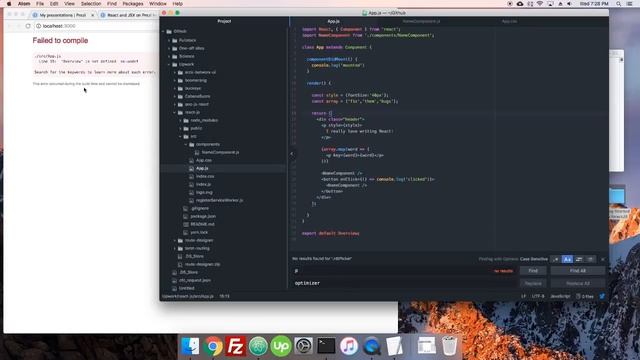
Task: Open the Help menu
Action: pyautogui.click(x=178, y=4)
